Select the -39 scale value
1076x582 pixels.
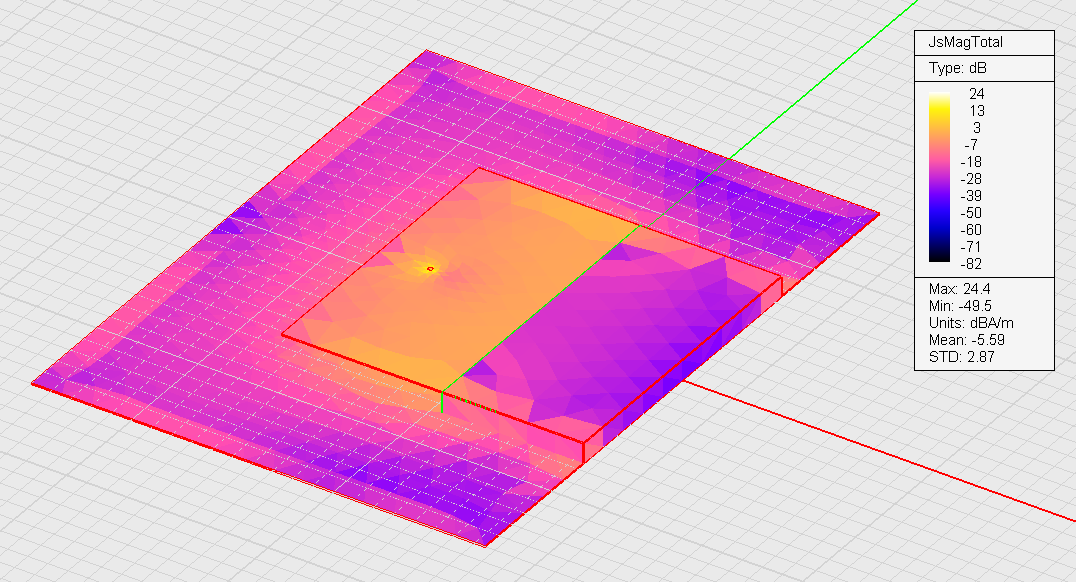click(971, 196)
